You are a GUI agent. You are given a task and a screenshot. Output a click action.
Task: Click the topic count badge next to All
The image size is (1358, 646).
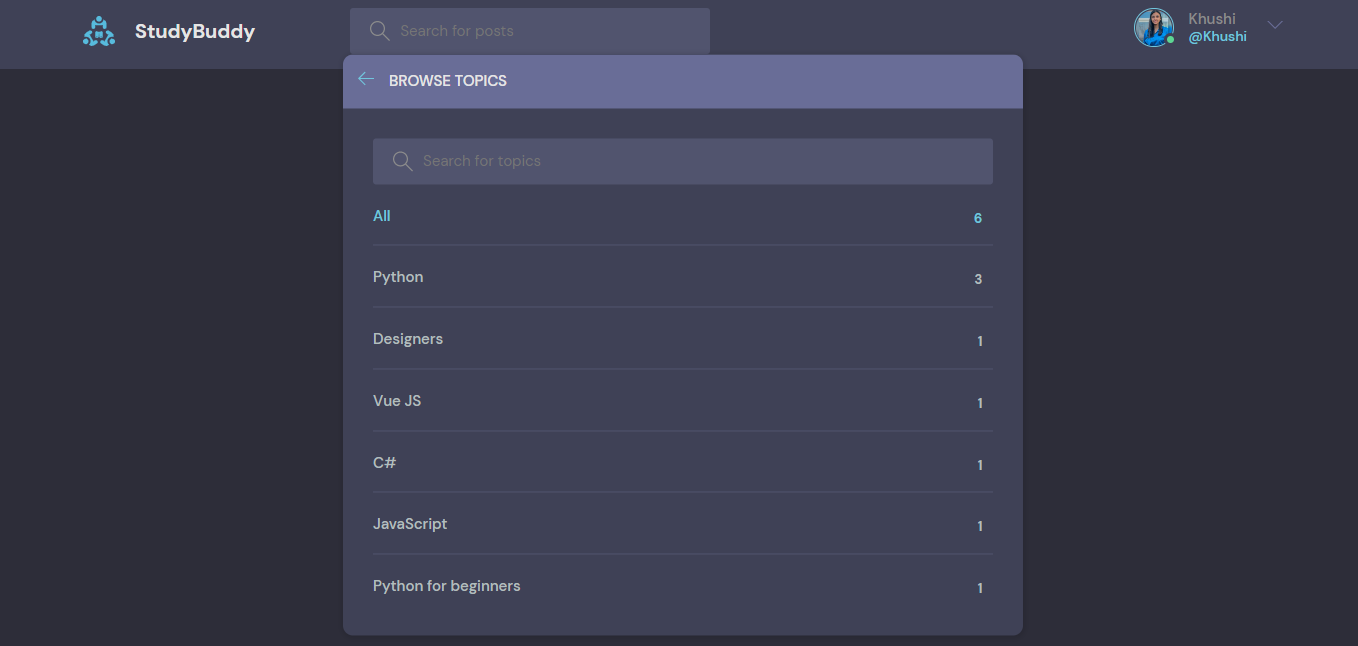(x=977, y=217)
